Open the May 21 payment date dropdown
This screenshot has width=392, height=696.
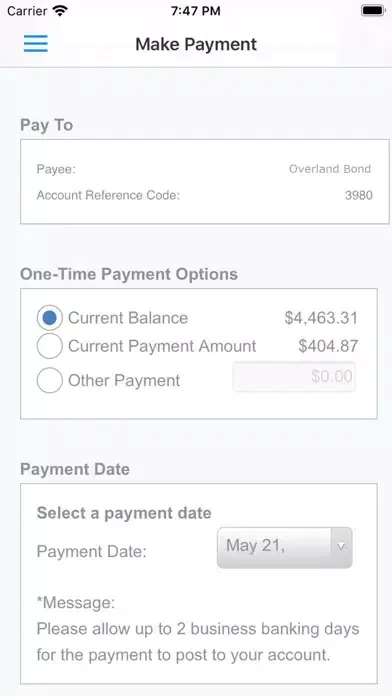tap(285, 547)
